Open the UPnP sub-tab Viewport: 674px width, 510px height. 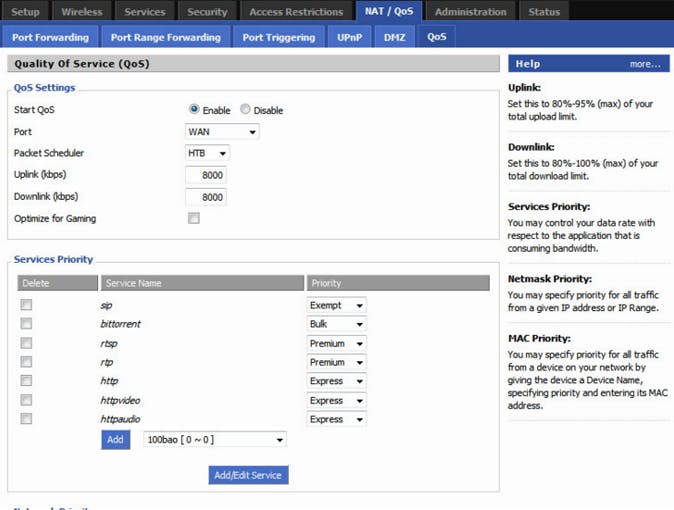349,37
